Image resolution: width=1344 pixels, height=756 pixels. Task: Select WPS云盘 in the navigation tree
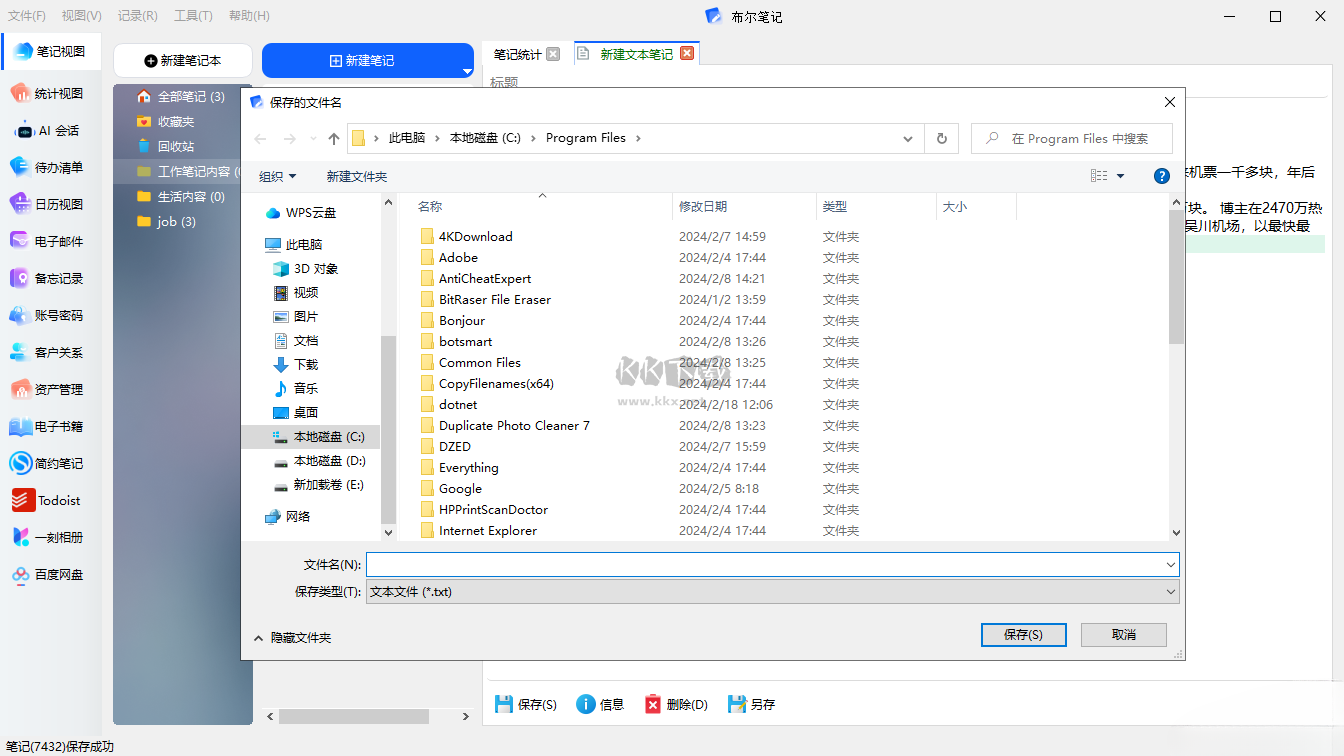tap(301, 213)
